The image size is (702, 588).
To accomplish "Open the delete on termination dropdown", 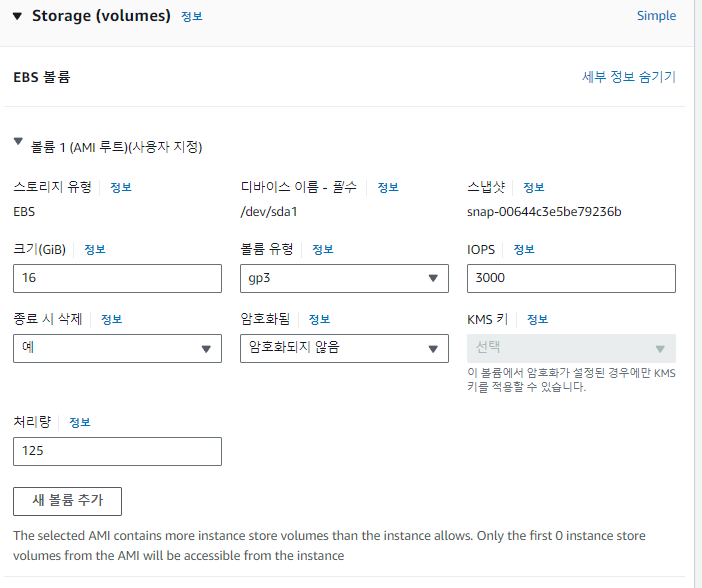I will 117,348.
